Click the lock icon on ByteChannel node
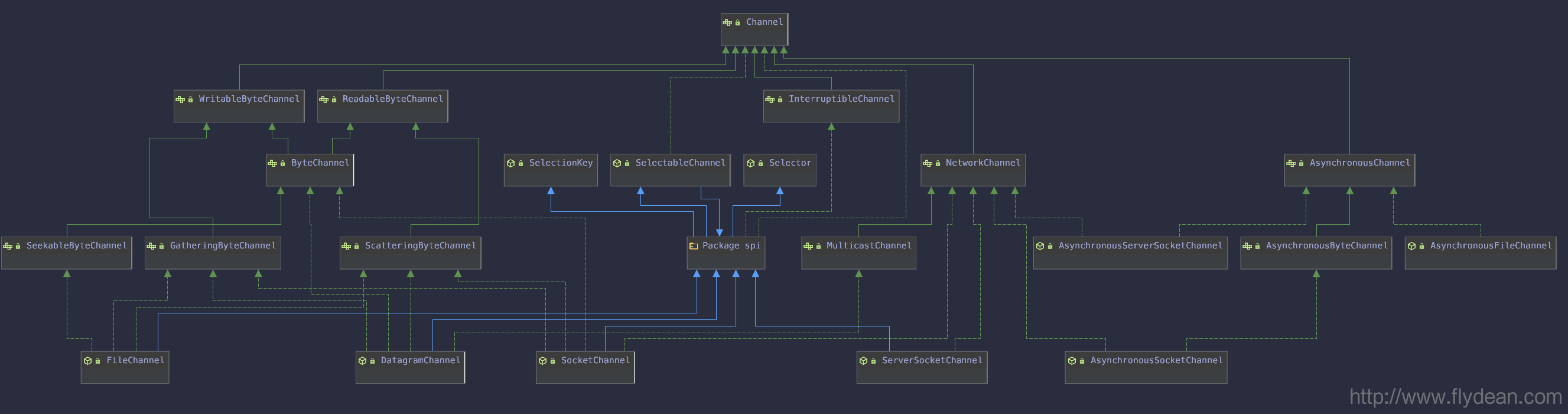This screenshot has width=1568, height=414. point(282,163)
